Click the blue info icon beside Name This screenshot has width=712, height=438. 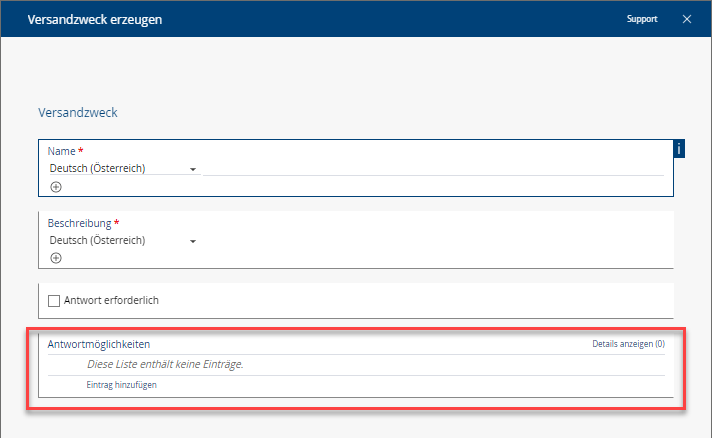pos(680,149)
